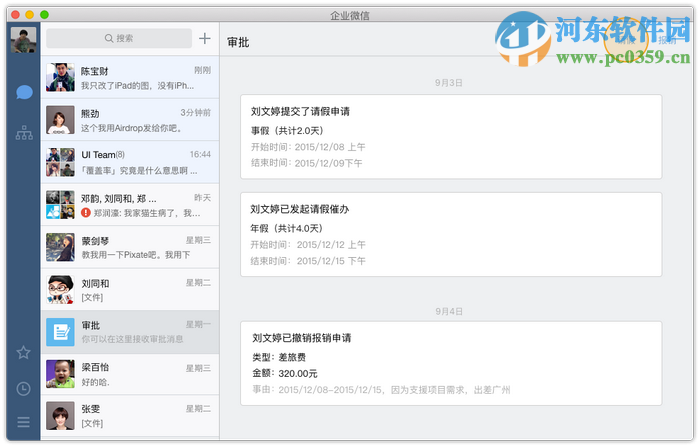Open the 邓韵, 刘同和, 郑... group chat
The height and width of the screenshot is (447, 700).
point(130,205)
